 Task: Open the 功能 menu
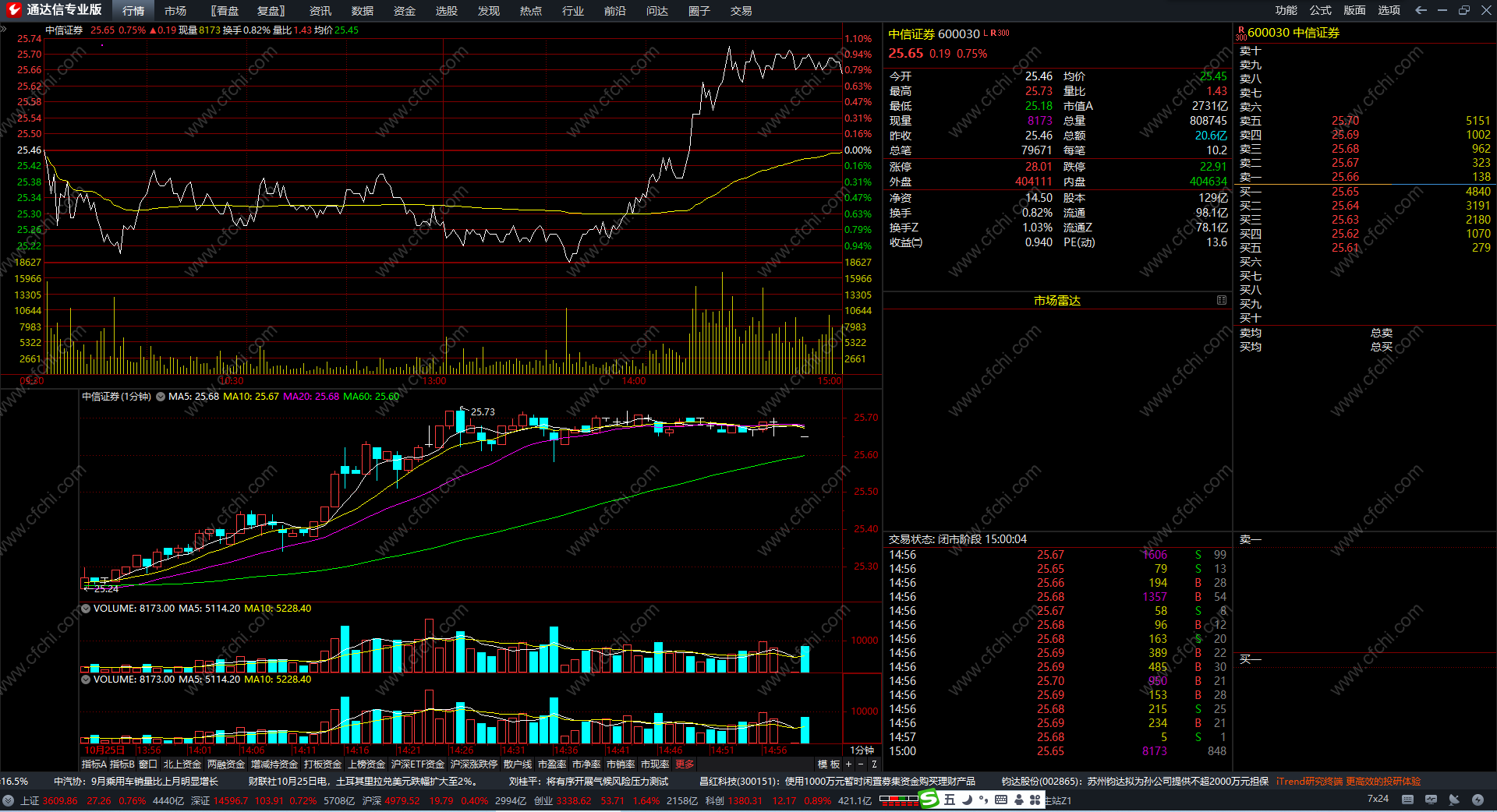1286,10
